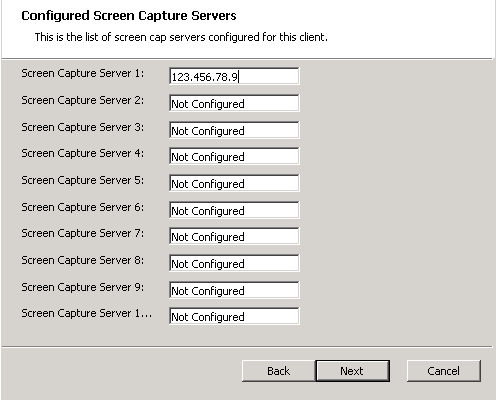Focus the Screen Capture Server 1 field
496x400 pixels.
pos(234,76)
